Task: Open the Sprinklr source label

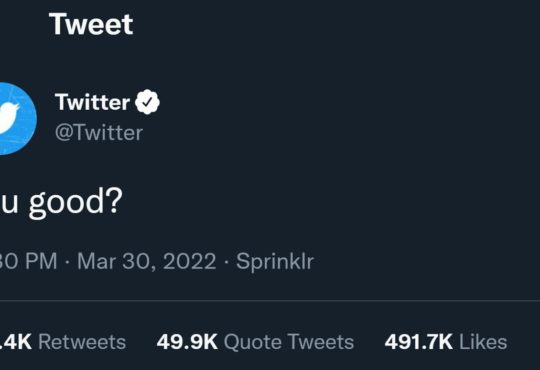Action: point(275,261)
